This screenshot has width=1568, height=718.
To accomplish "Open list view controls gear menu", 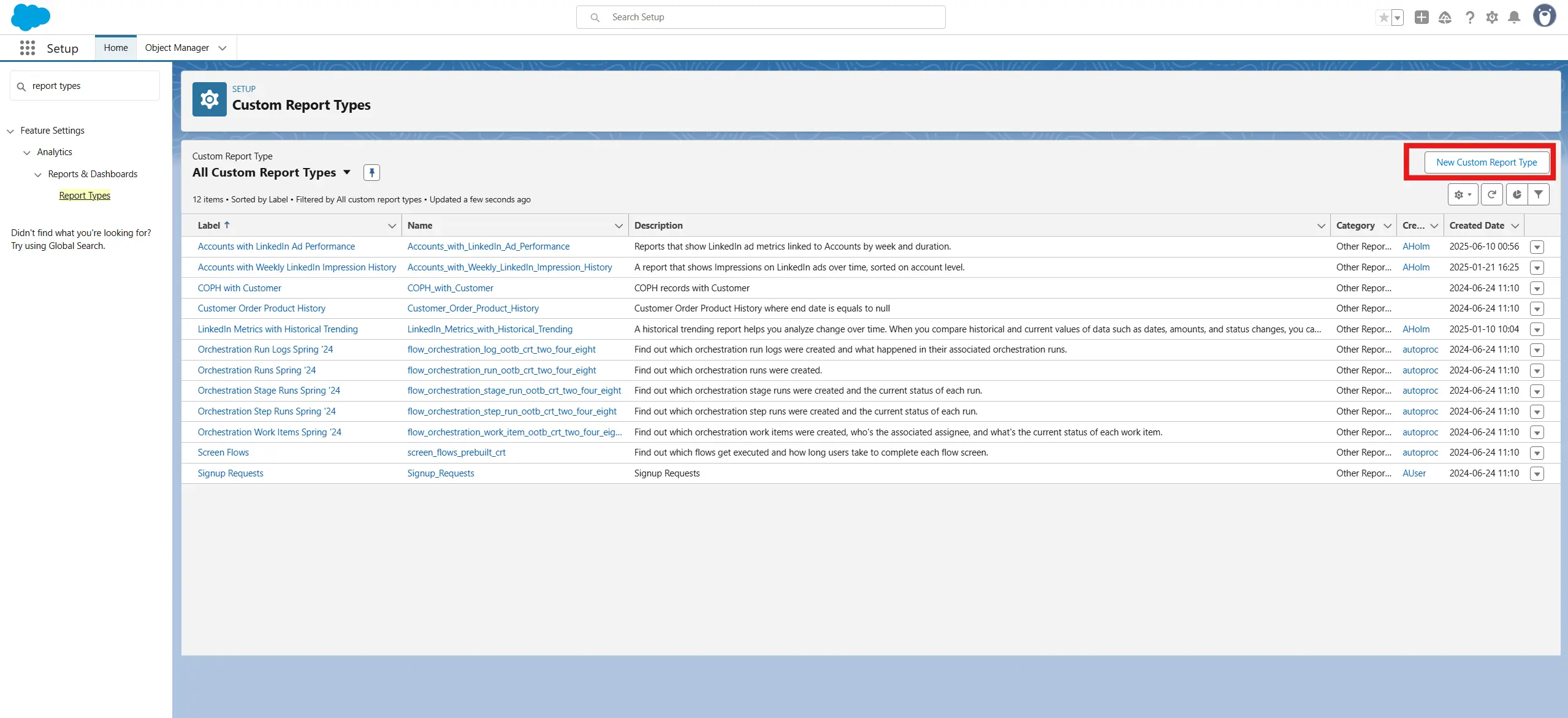I will 1463,194.
